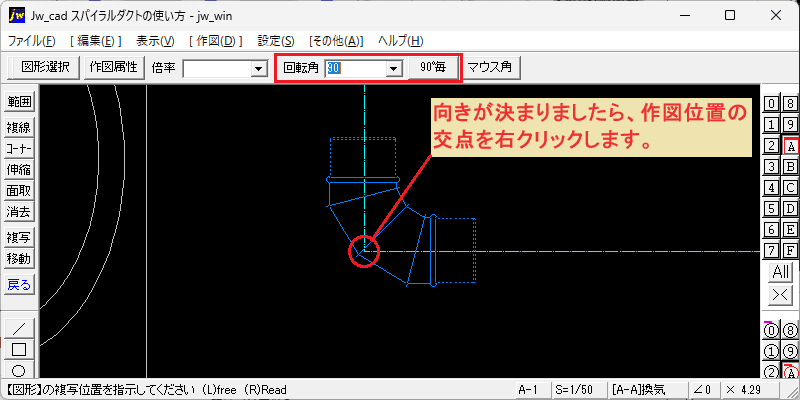The height and width of the screenshot is (400, 800).
Task: Click the S=1/50 scale status button
Action: coord(580,390)
